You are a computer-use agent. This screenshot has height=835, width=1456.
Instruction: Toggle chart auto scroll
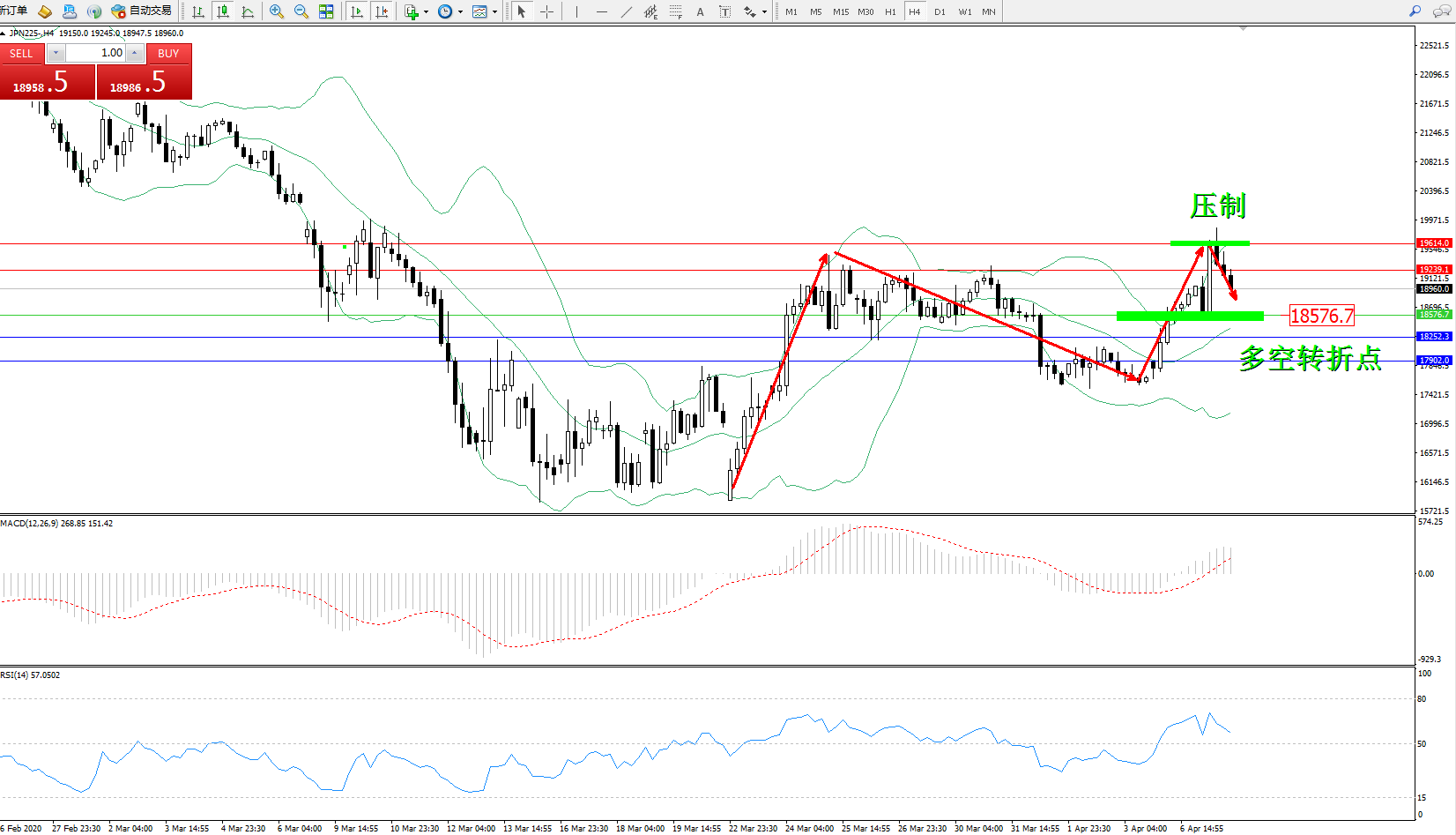pos(357,11)
